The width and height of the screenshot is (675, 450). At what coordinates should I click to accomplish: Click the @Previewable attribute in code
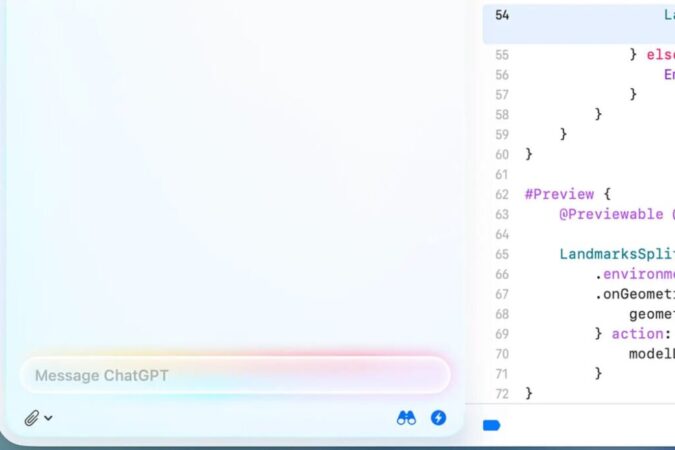coord(612,214)
